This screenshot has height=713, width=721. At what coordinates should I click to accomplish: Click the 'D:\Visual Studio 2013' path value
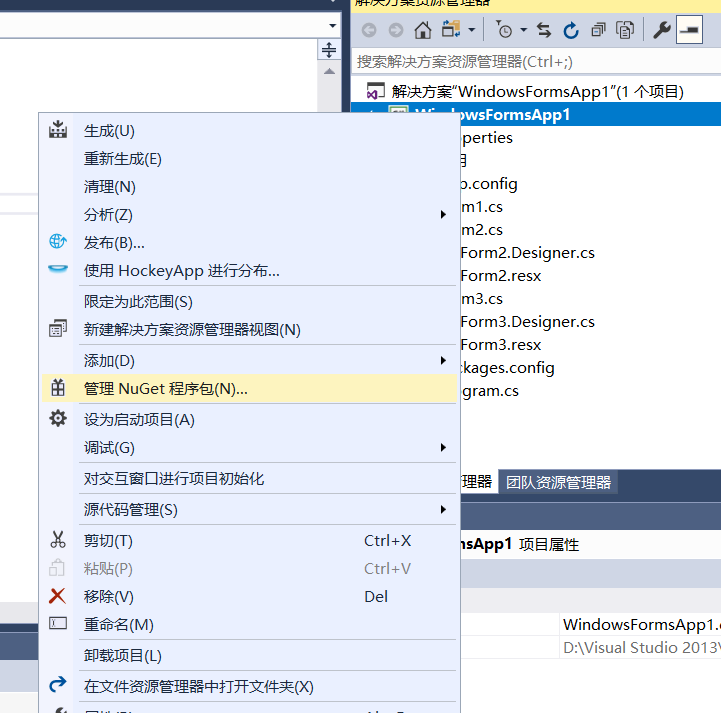tap(641, 647)
